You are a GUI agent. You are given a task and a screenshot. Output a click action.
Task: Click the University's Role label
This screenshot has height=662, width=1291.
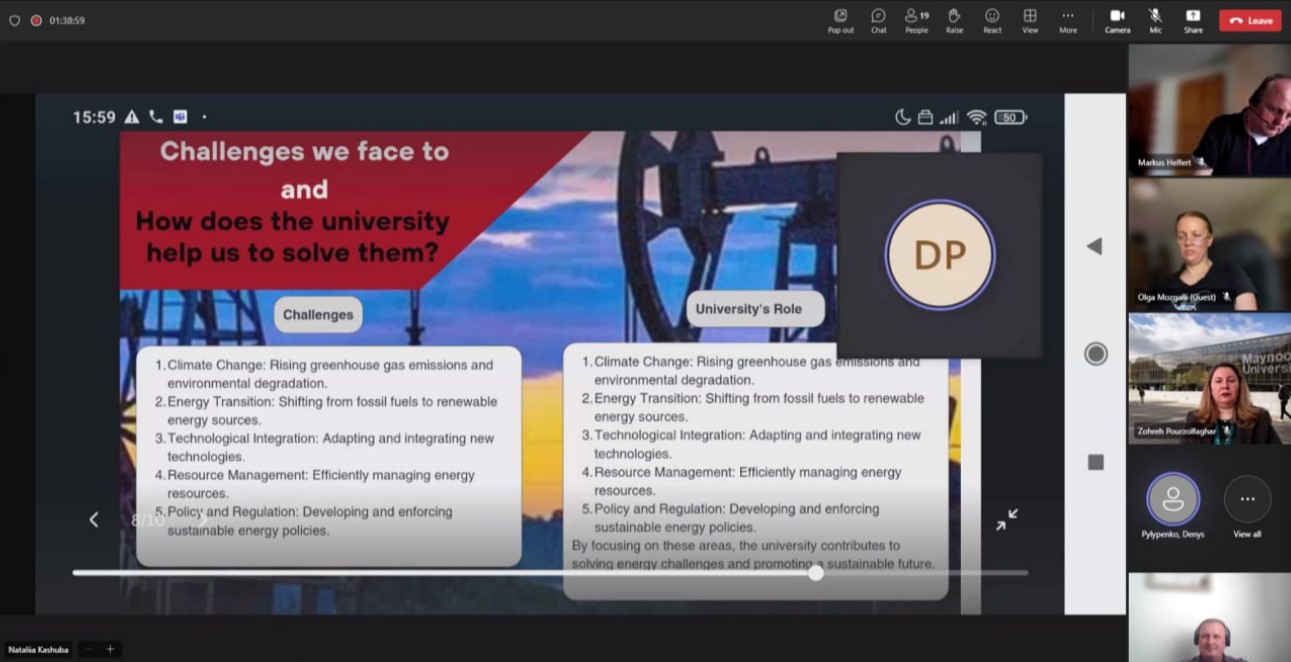point(748,309)
